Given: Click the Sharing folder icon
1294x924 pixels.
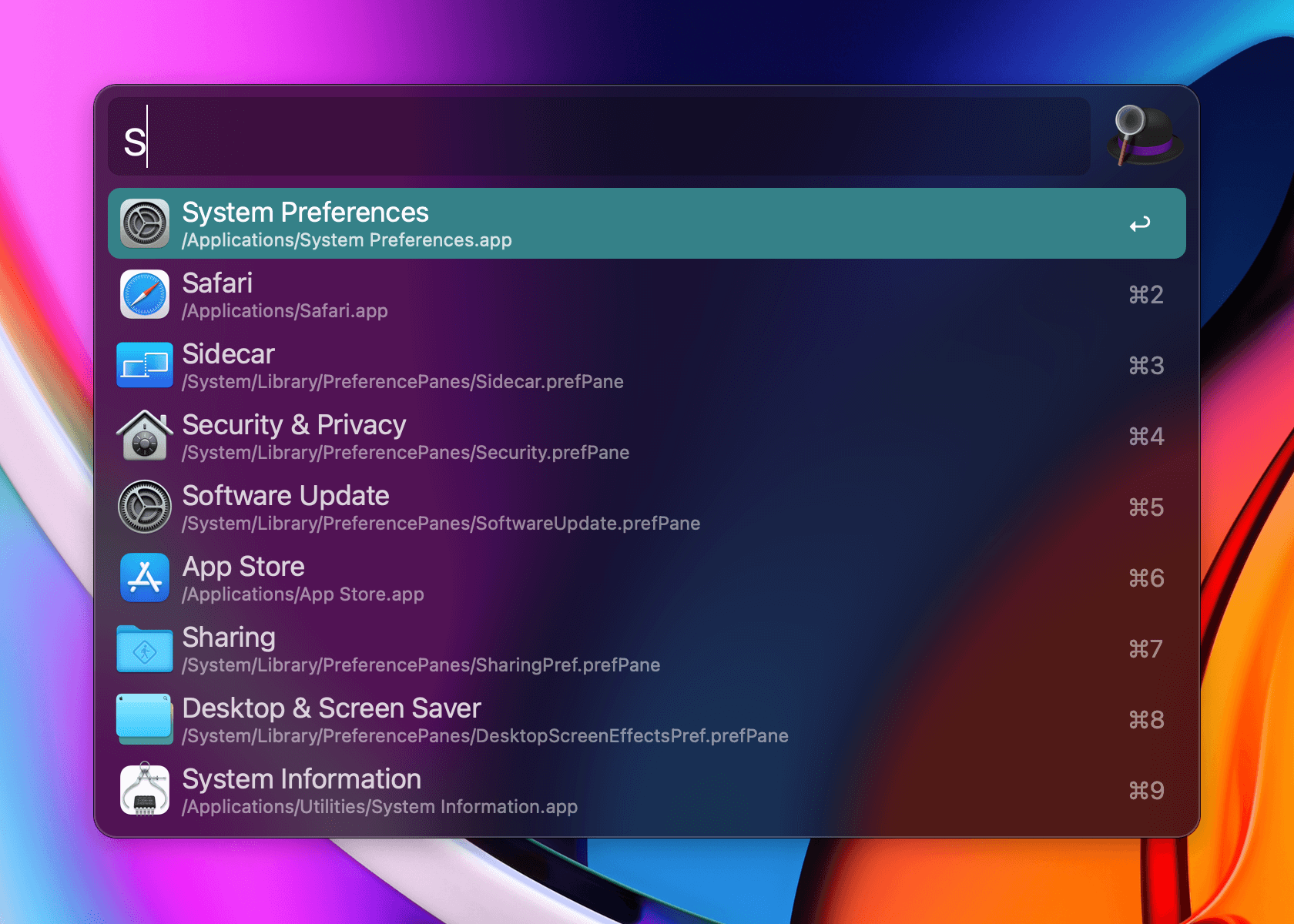Looking at the screenshot, I should (x=144, y=648).
